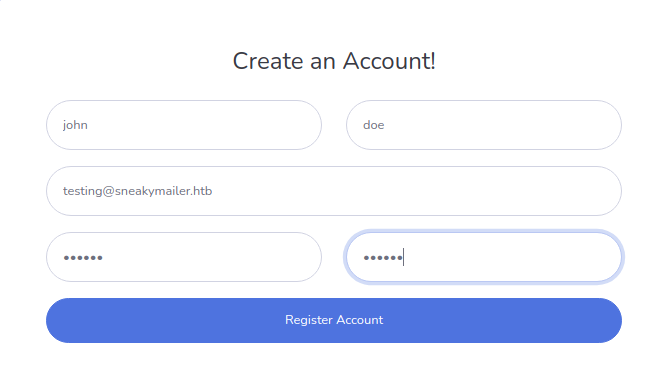Focus the first name field containing john

point(184,125)
